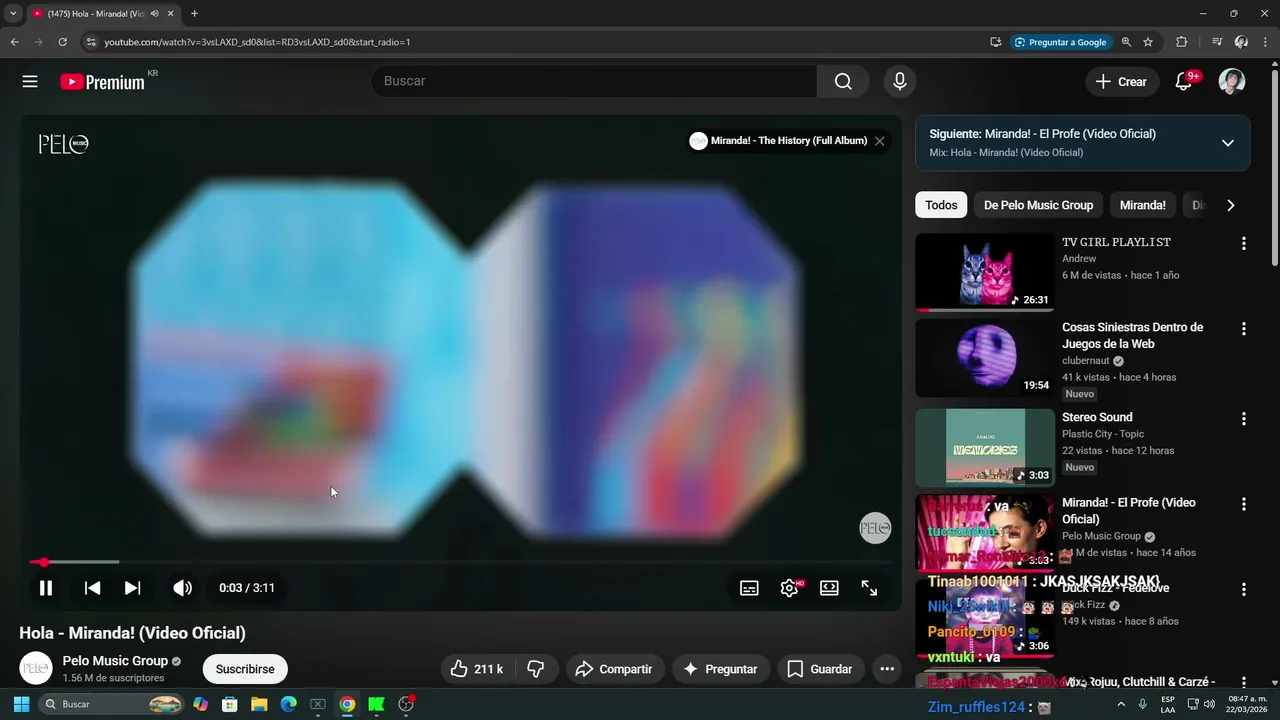Open options for Cosas Siniestras video
This screenshot has width=1280, height=720.
coord(1244,329)
